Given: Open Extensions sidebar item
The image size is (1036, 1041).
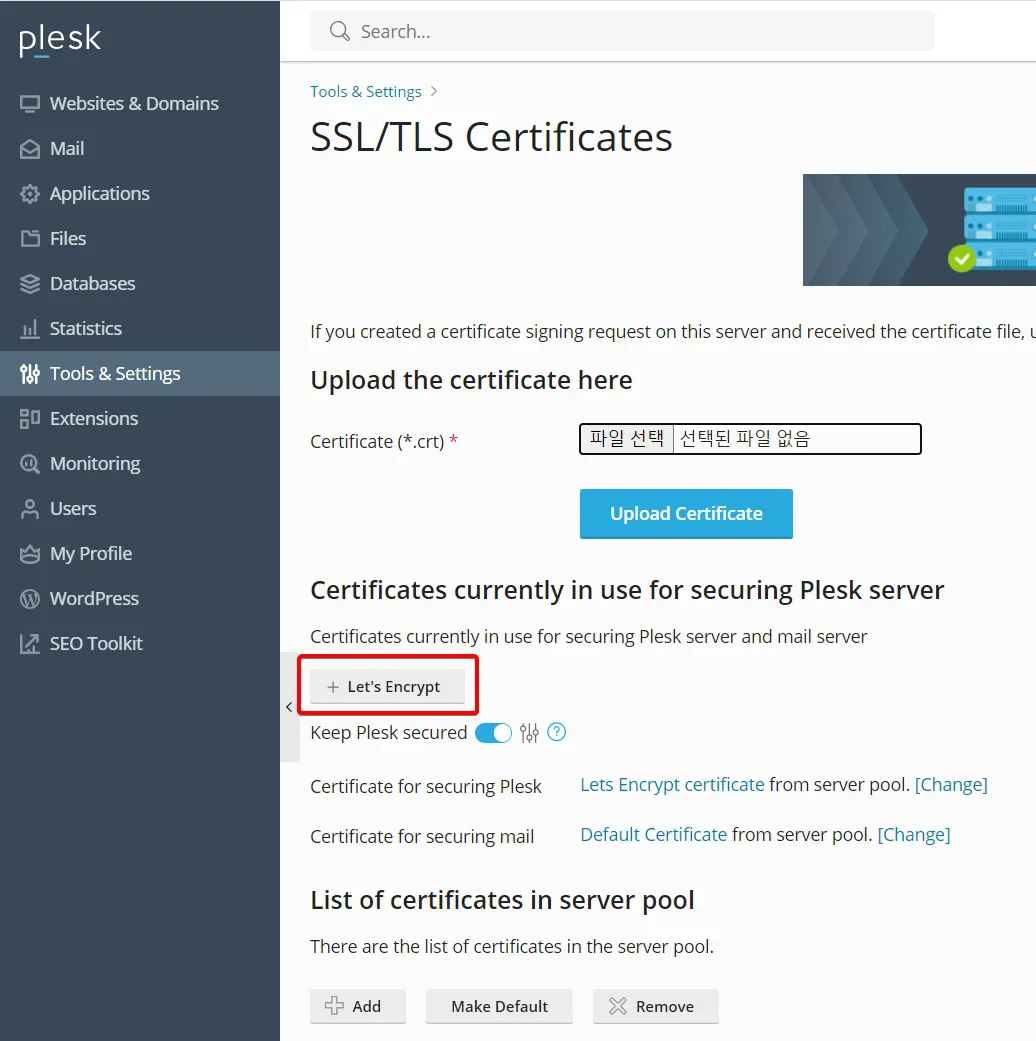Looking at the screenshot, I should [x=140, y=419].
